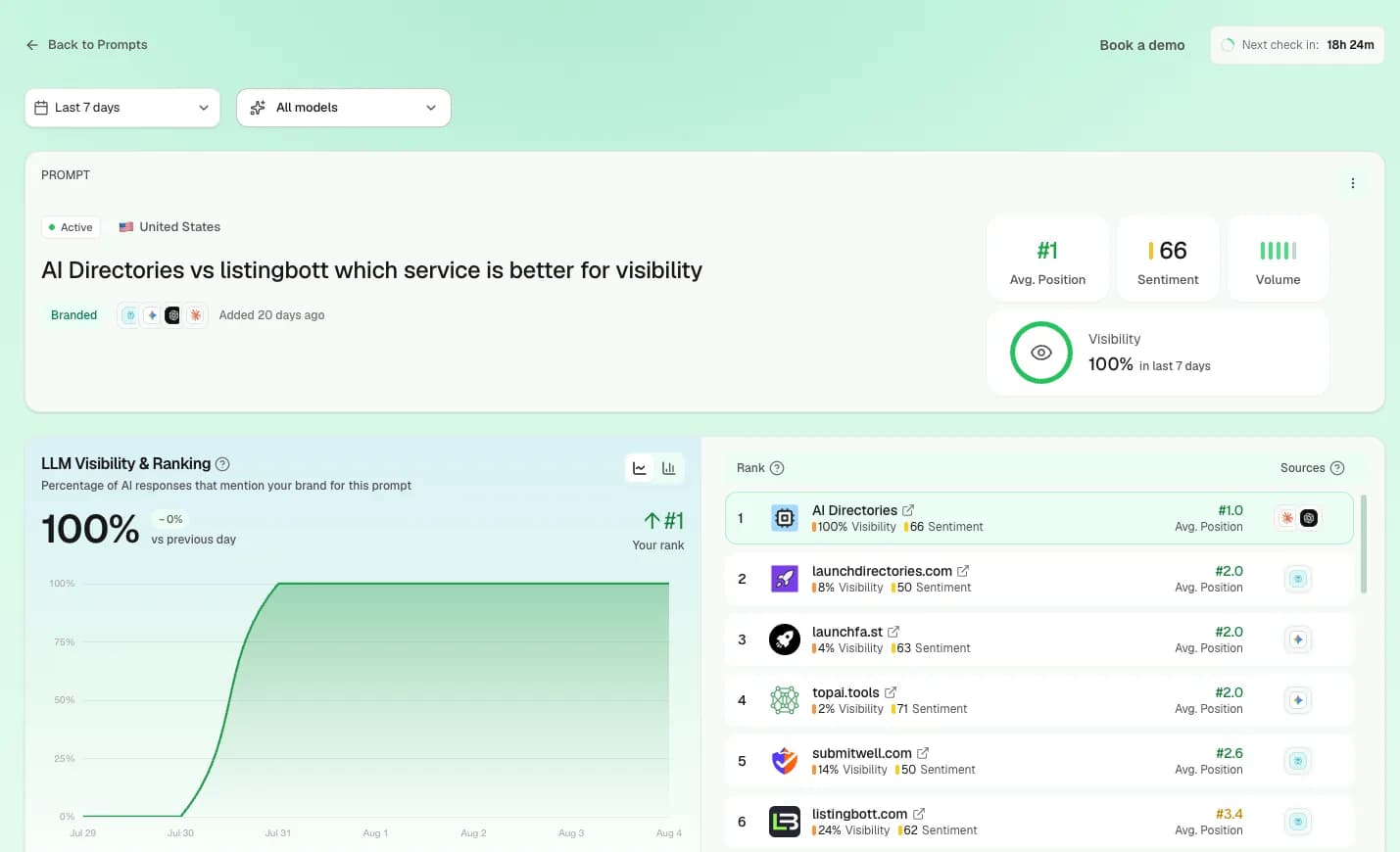Click the United States flag icon
Viewport: 1400px width, 852px height.
click(x=126, y=227)
